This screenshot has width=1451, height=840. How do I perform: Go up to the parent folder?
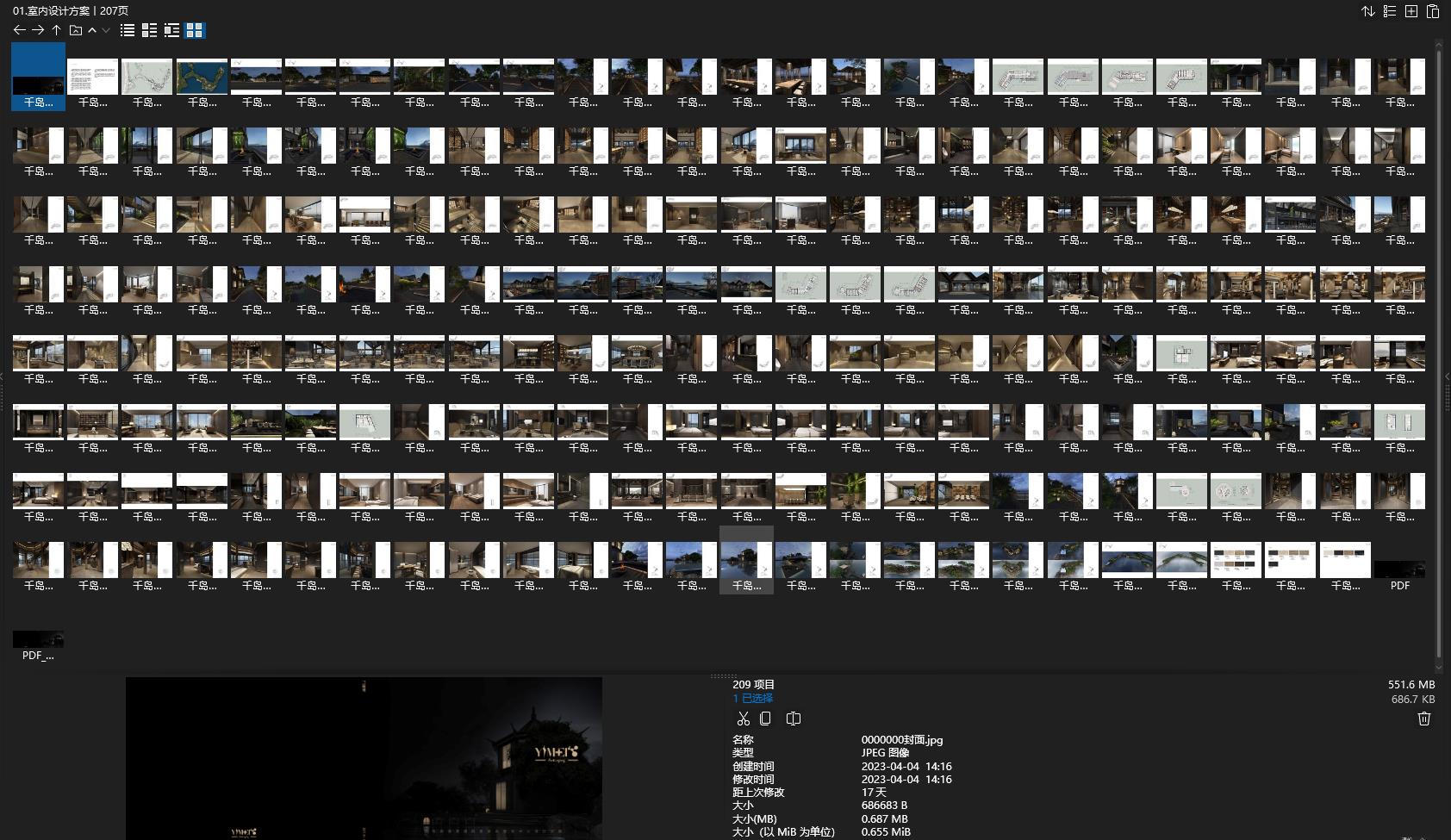(x=57, y=30)
